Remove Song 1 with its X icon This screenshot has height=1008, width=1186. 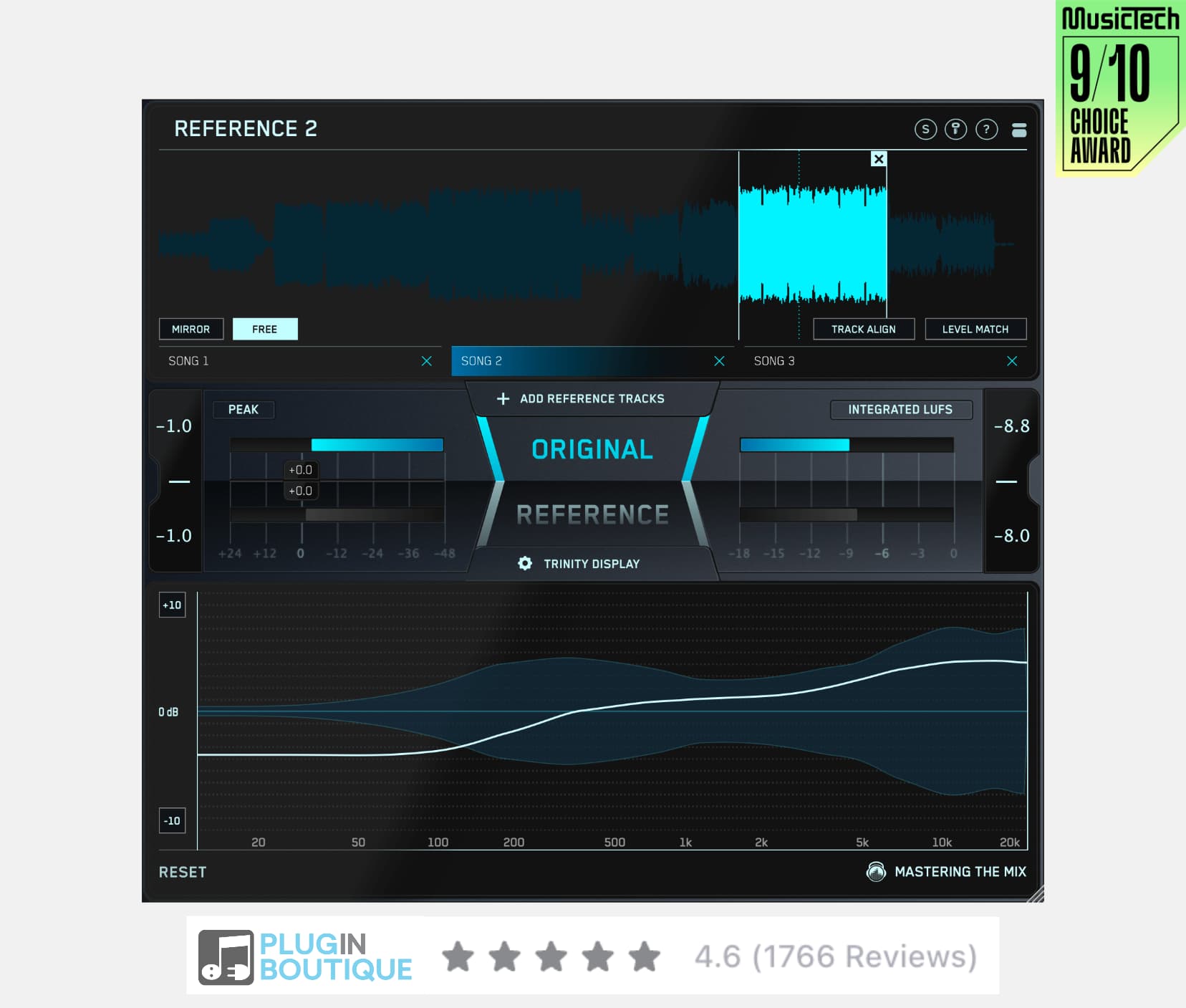[426, 361]
